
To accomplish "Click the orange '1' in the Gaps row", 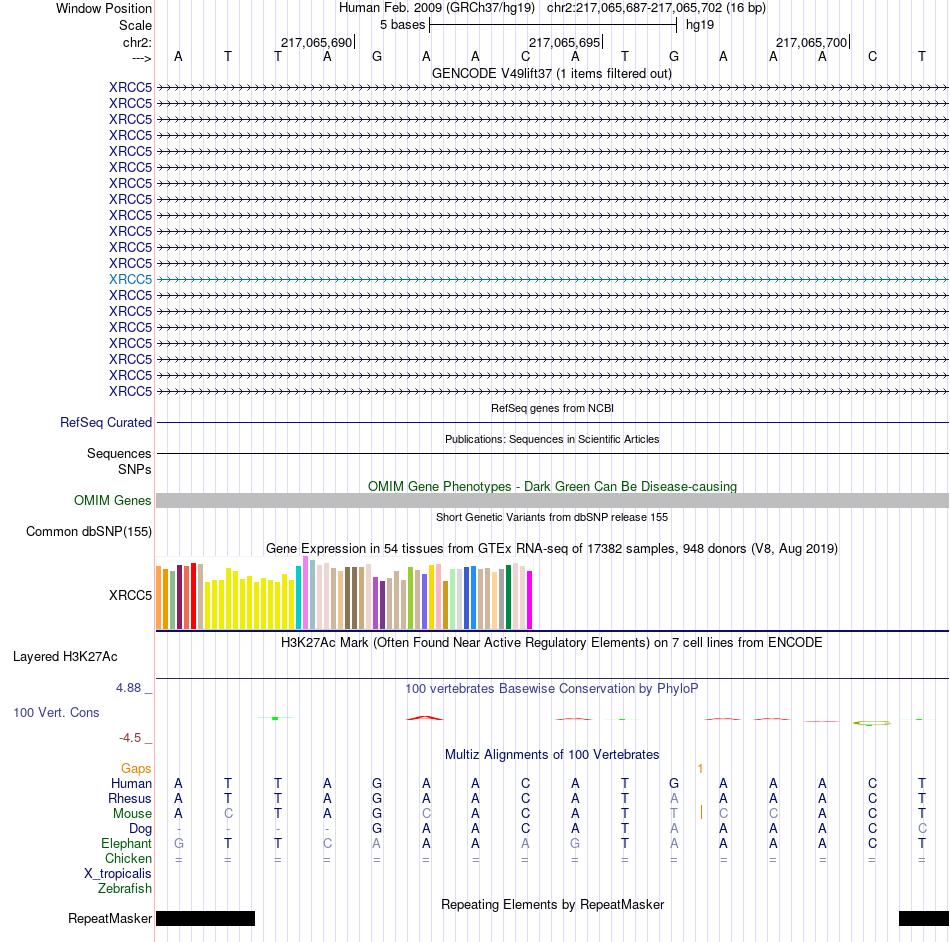I will point(700,769).
